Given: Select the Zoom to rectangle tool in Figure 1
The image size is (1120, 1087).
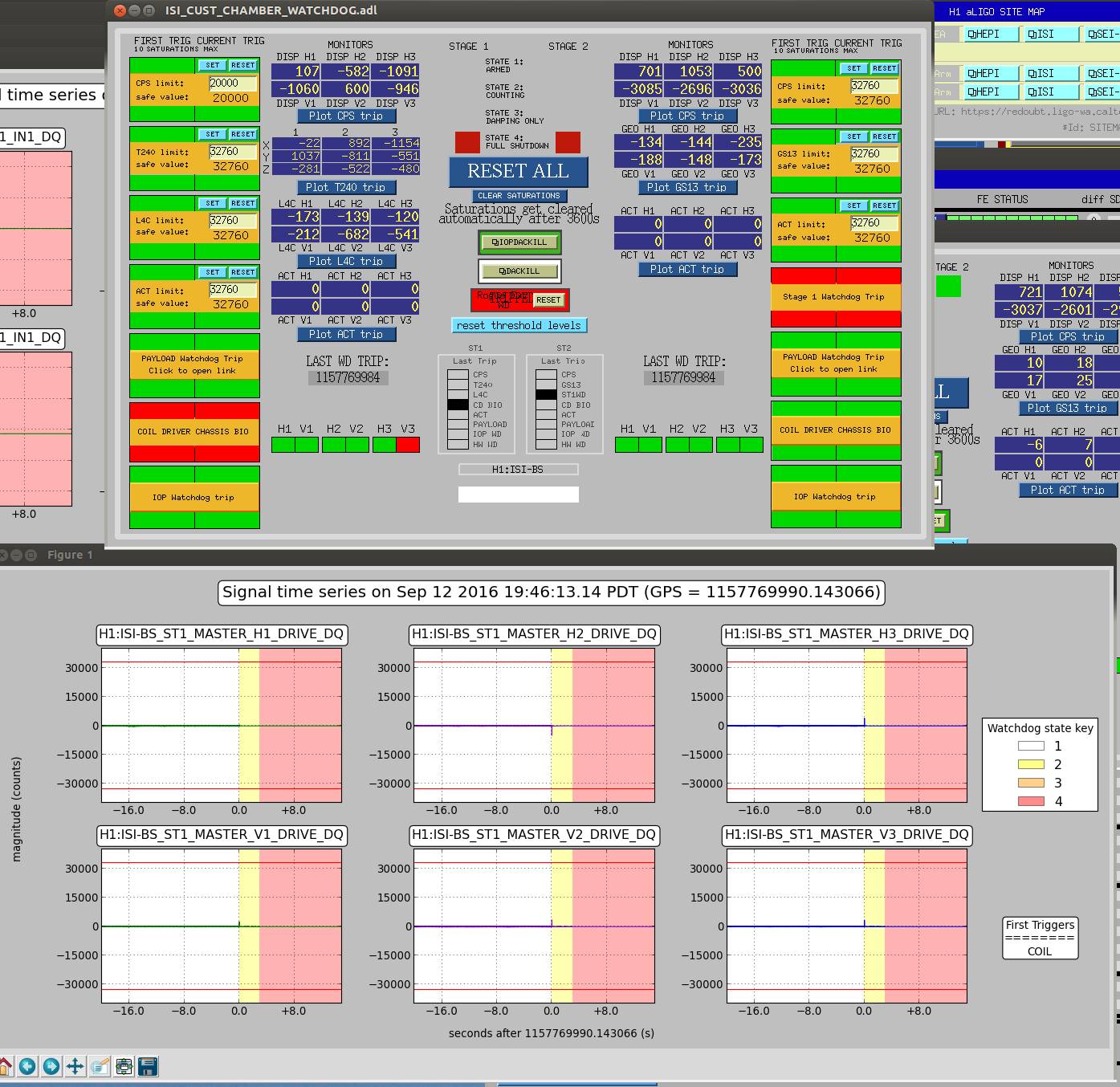Looking at the screenshot, I should 100,1066.
